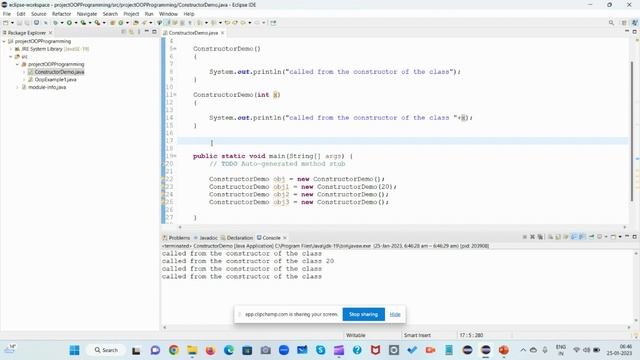Collapse the projectOOPProgramming project root node

tap(4, 41)
